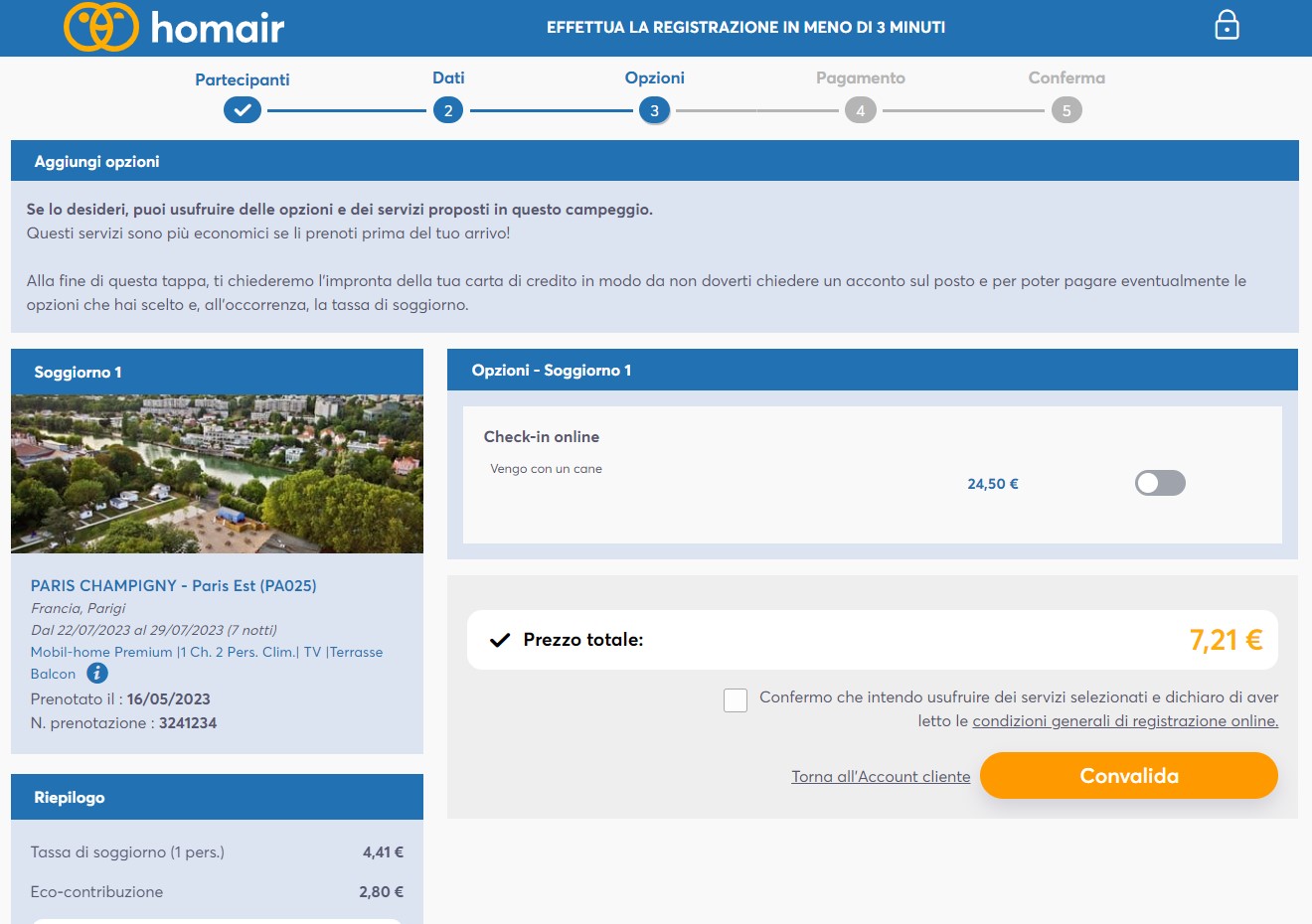This screenshot has width=1312, height=924.
Task: Click the Homair logo
Action: [x=174, y=27]
